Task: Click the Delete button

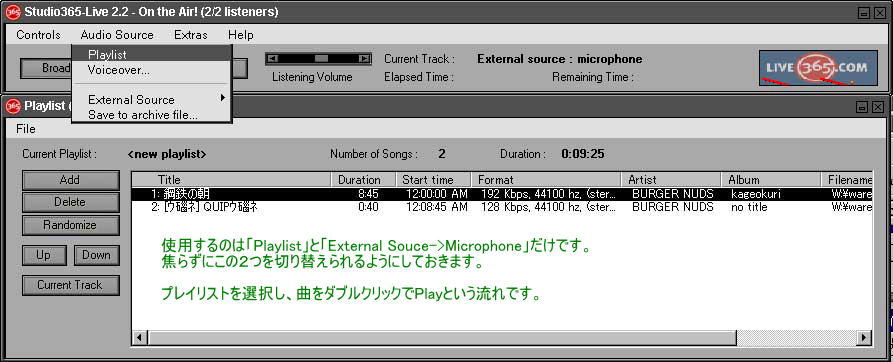Action: coord(71,202)
